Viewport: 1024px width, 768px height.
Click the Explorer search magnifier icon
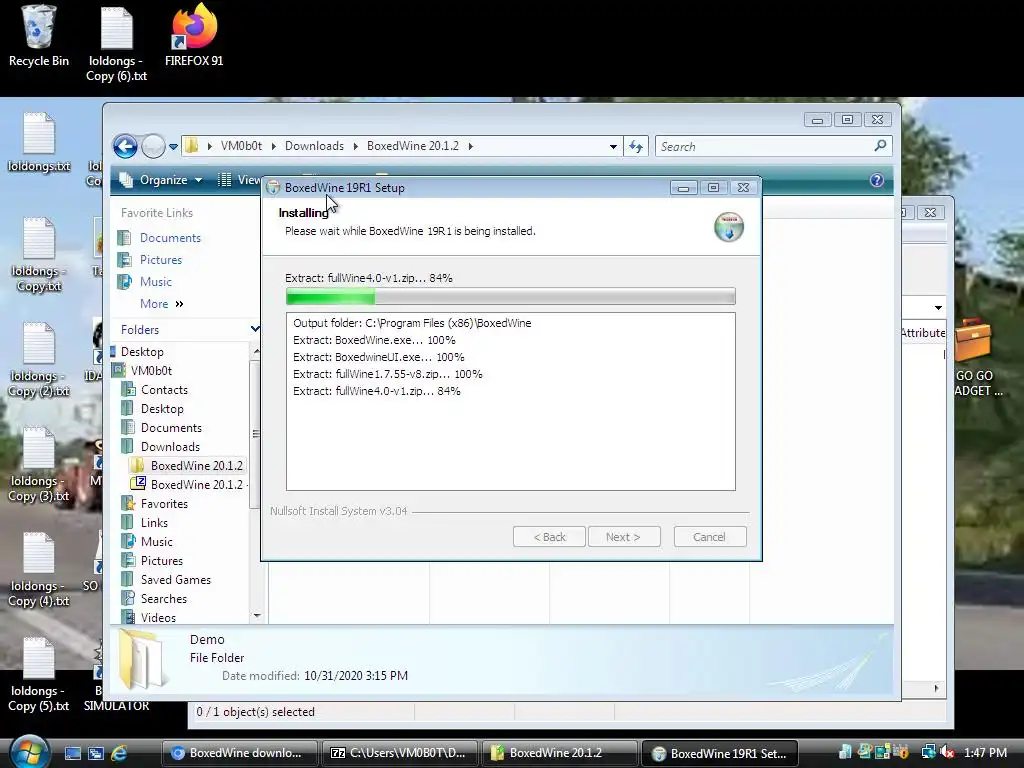pos(880,146)
